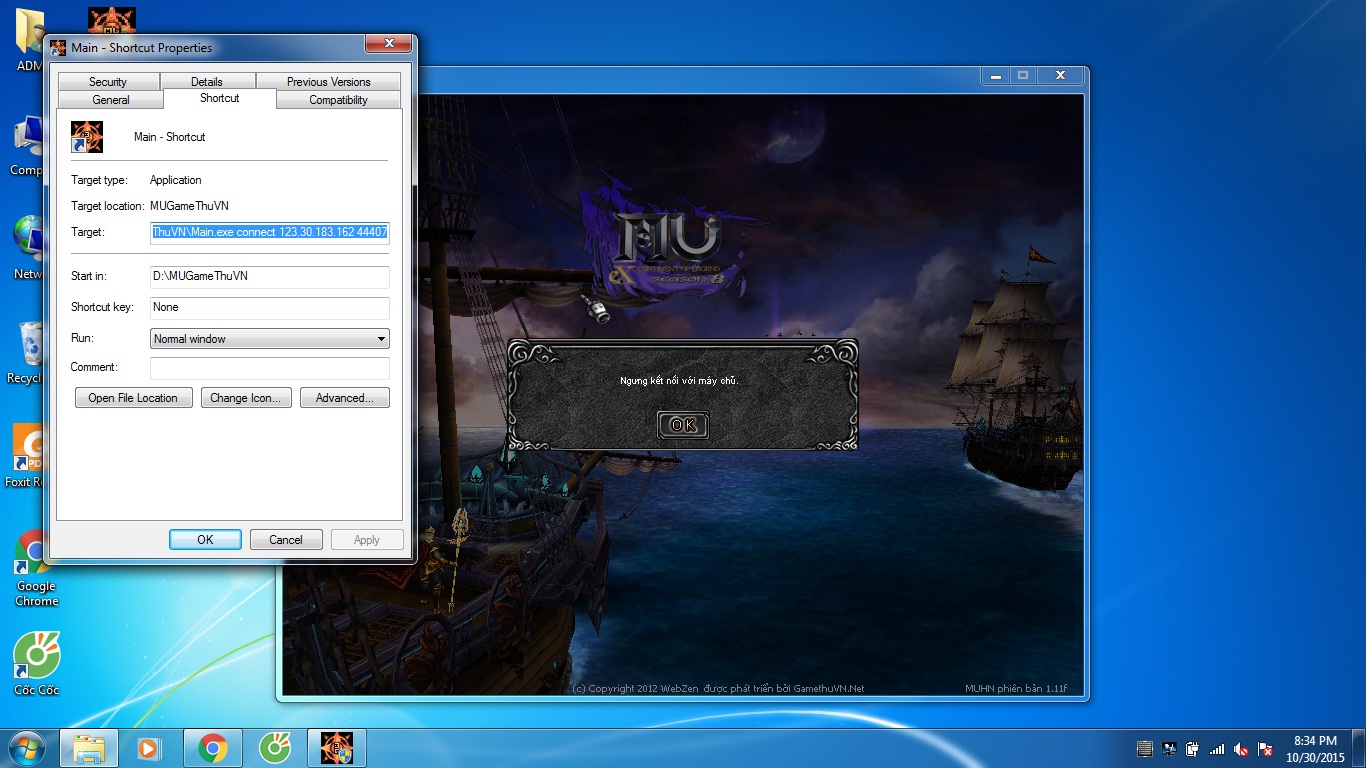This screenshot has width=1366, height=768.
Task: Switch to the Details tab
Action: coord(207,82)
